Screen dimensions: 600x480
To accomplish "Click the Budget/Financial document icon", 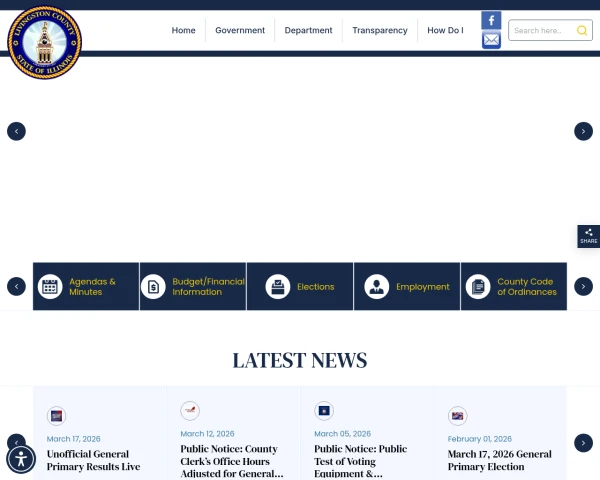I will pos(153,286).
